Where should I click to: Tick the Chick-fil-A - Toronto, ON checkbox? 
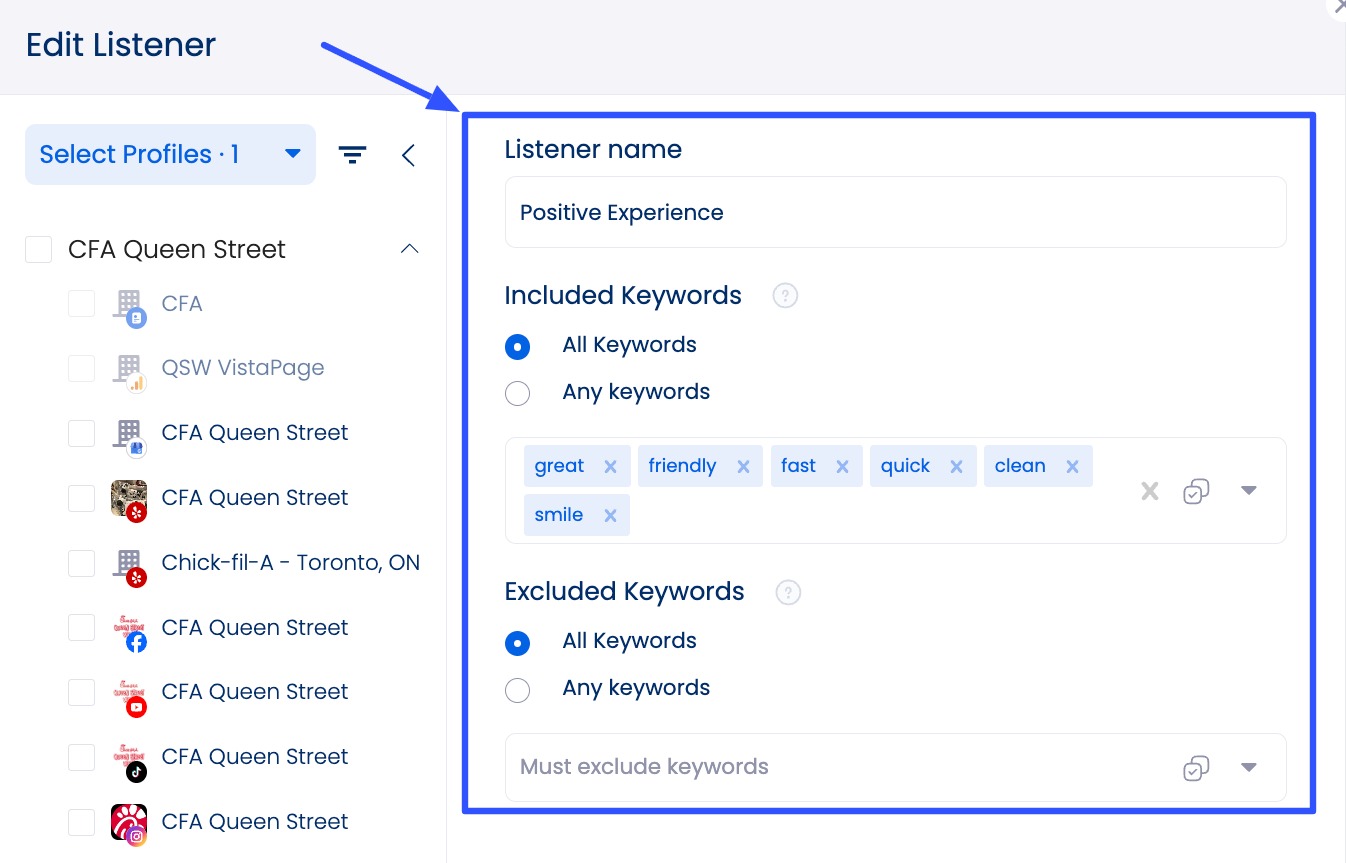[x=82, y=563]
